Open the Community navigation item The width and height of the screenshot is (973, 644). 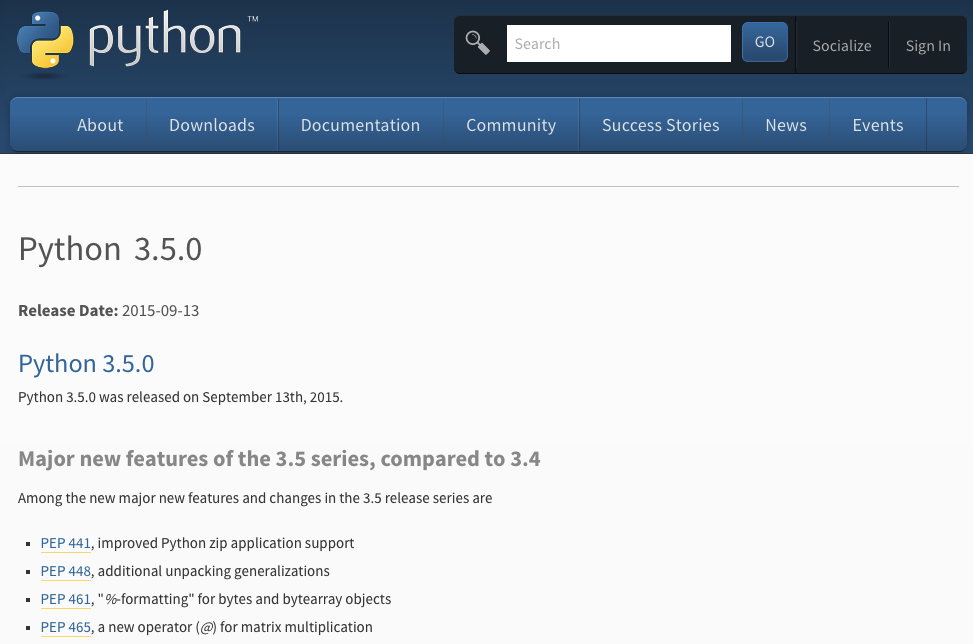511,125
